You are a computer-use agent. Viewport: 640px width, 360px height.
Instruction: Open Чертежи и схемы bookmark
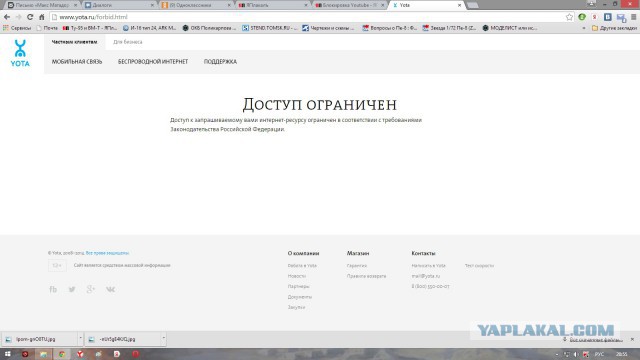(328, 28)
